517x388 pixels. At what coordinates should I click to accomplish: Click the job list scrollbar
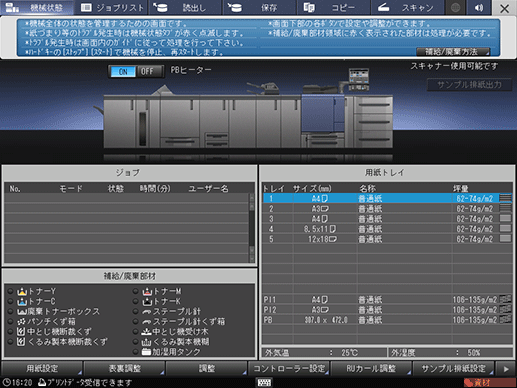pos(252,228)
